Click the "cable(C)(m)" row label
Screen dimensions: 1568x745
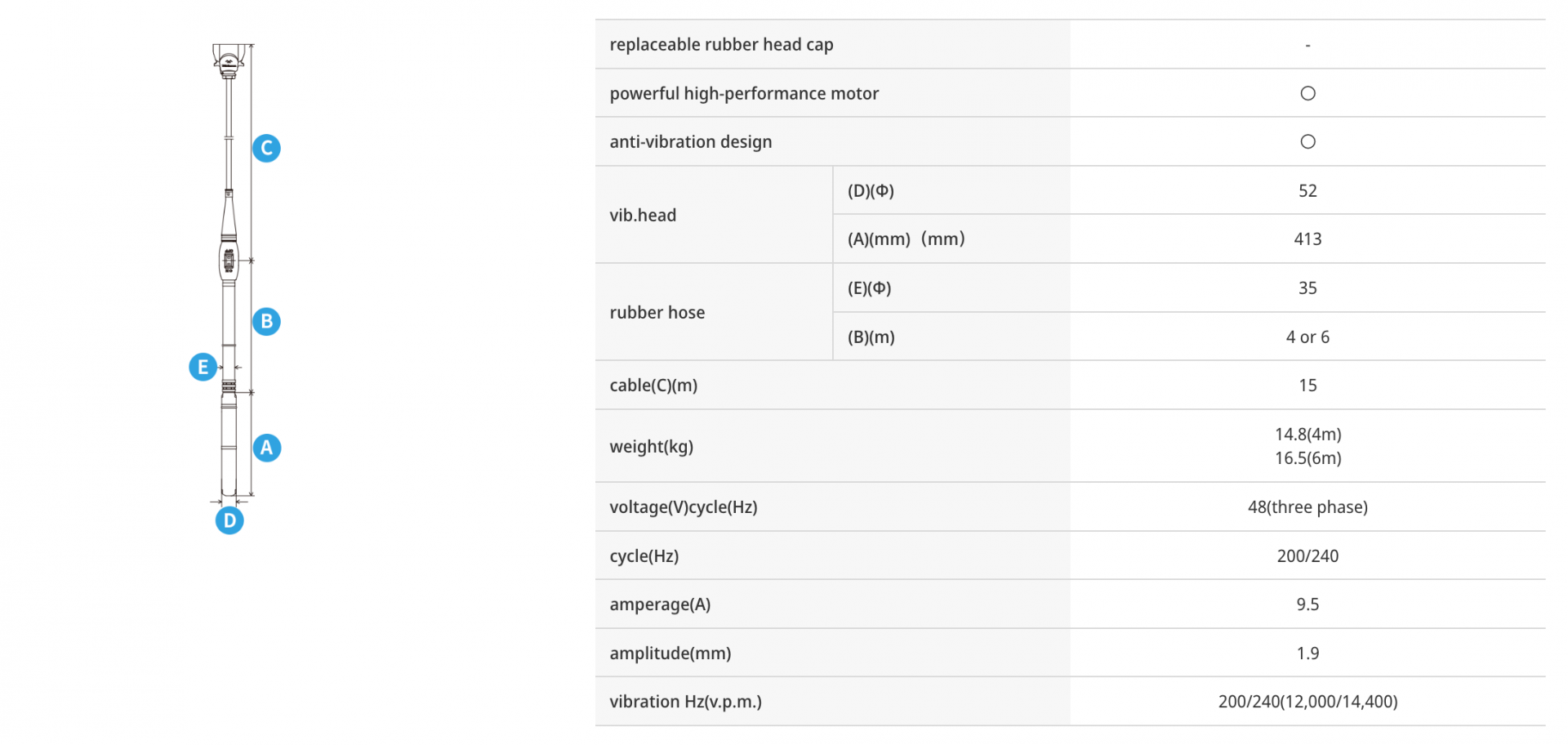653,386
